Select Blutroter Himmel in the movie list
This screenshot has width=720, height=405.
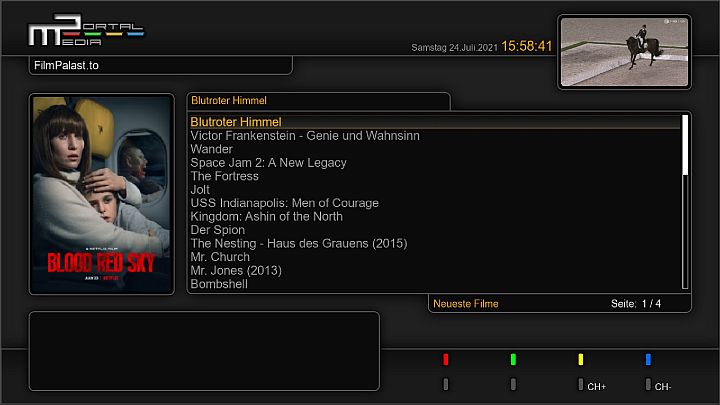236,122
